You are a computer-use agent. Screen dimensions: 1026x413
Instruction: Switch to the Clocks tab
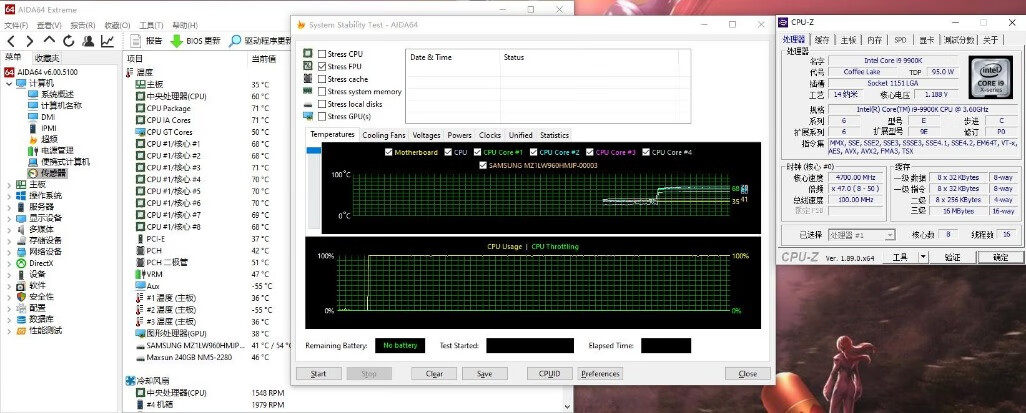[x=489, y=135]
